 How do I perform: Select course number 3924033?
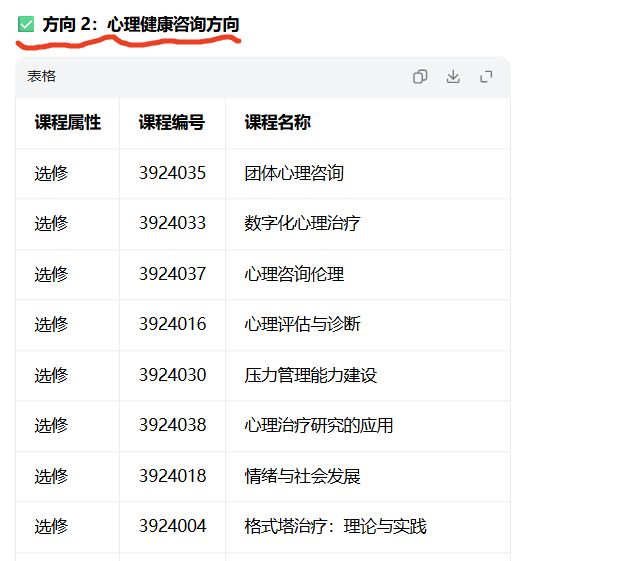172,223
